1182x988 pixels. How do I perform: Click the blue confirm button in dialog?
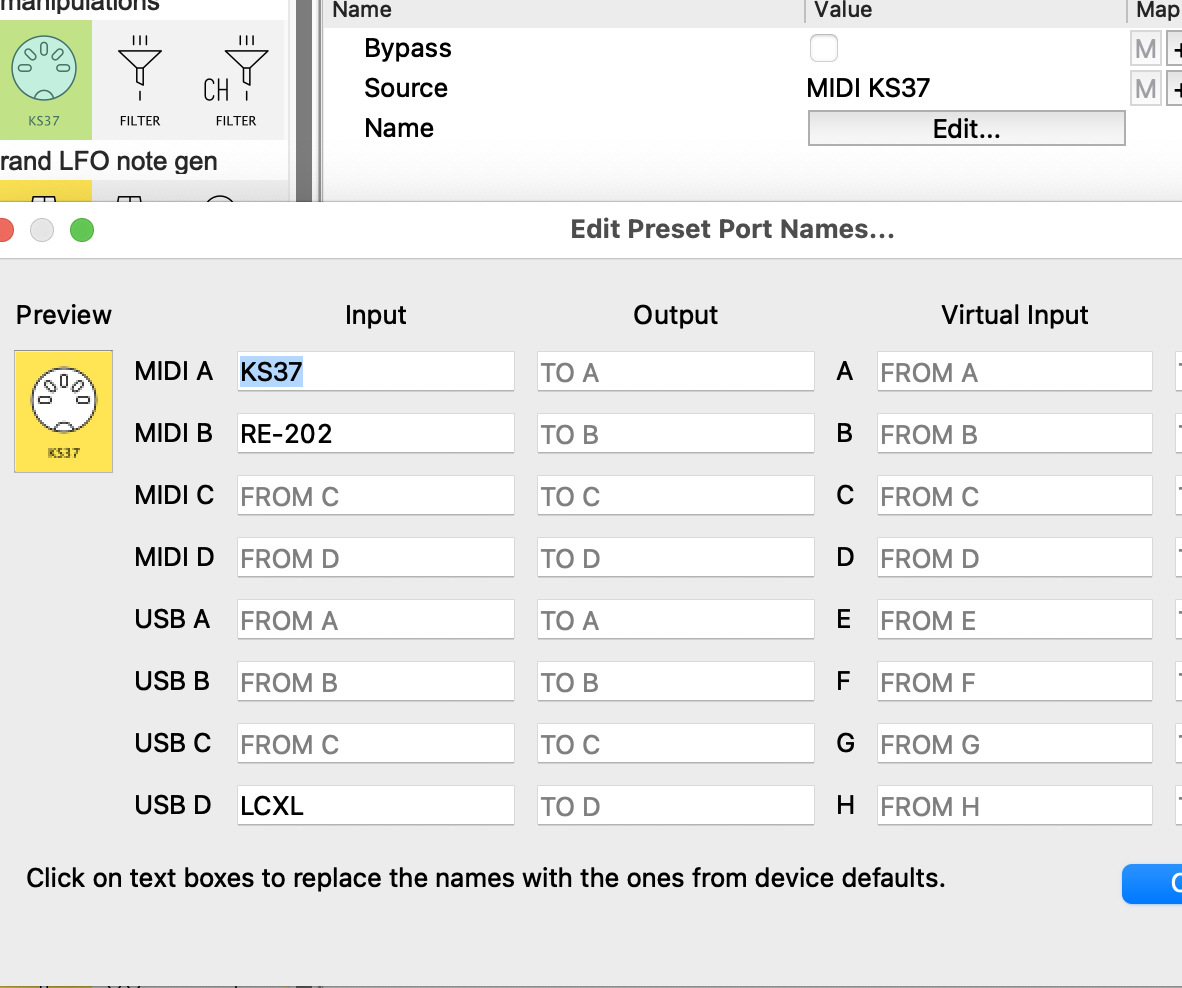click(1155, 884)
